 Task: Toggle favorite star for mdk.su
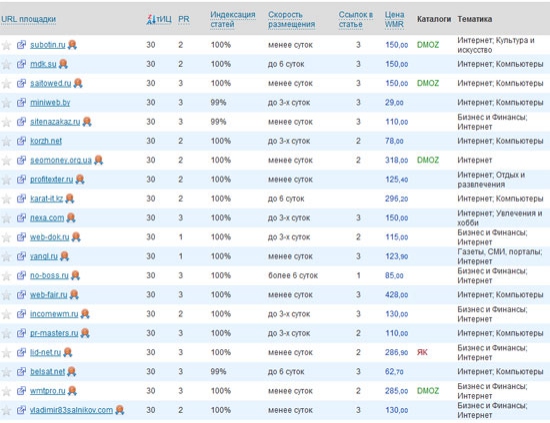6,65
